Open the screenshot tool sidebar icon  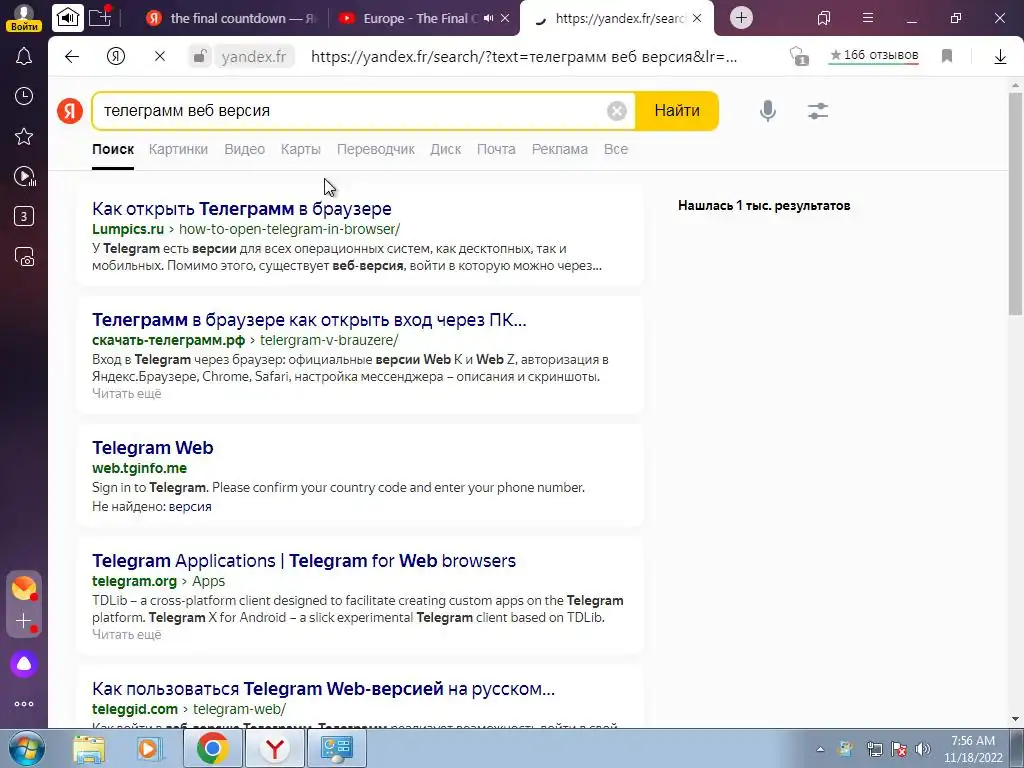coord(24,257)
